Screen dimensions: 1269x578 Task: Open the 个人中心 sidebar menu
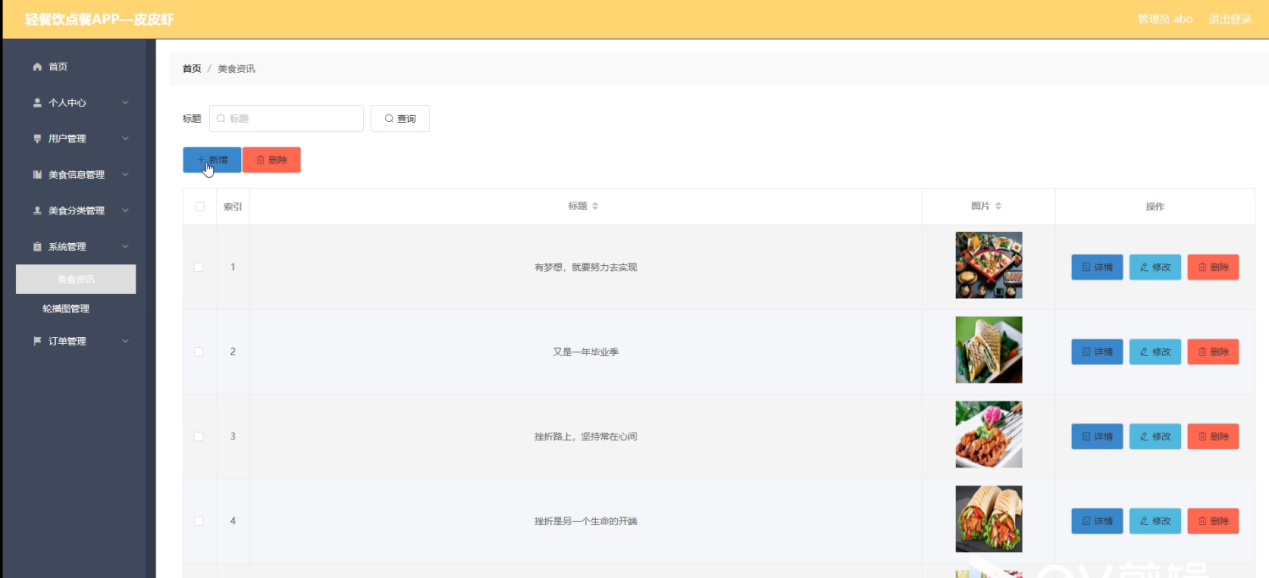pos(76,103)
